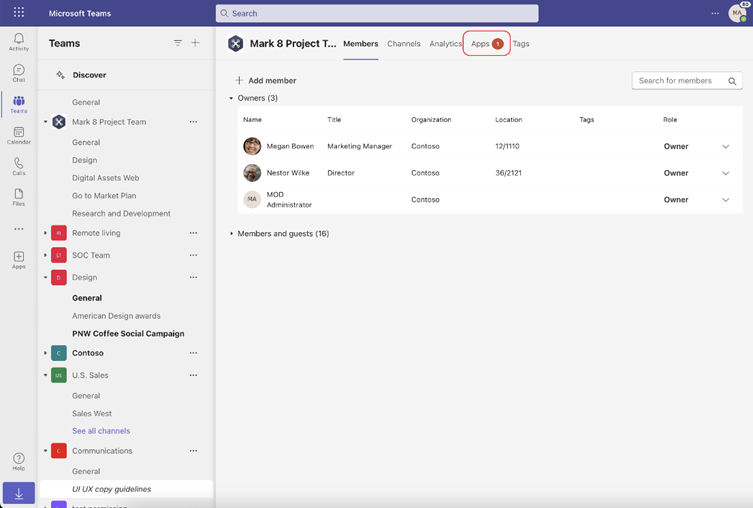Image resolution: width=753 pixels, height=508 pixels.
Task: Open more options for Mark 8 Project Team
Action: (193, 122)
